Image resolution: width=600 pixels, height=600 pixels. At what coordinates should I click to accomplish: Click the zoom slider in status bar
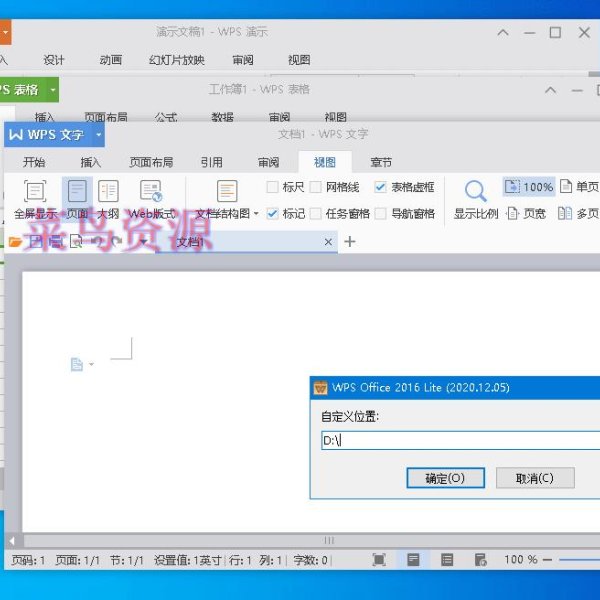tap(579, 560)
